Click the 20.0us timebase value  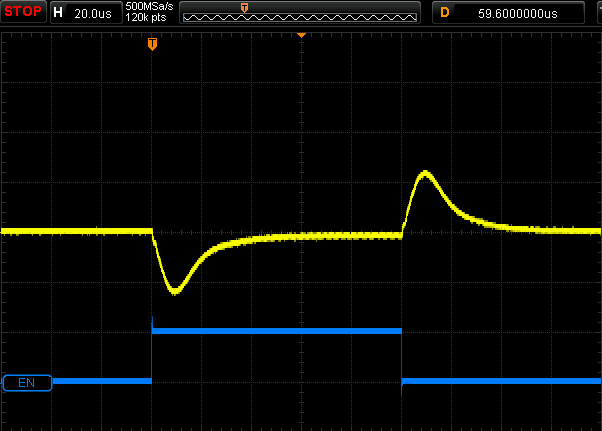[93, 14]
